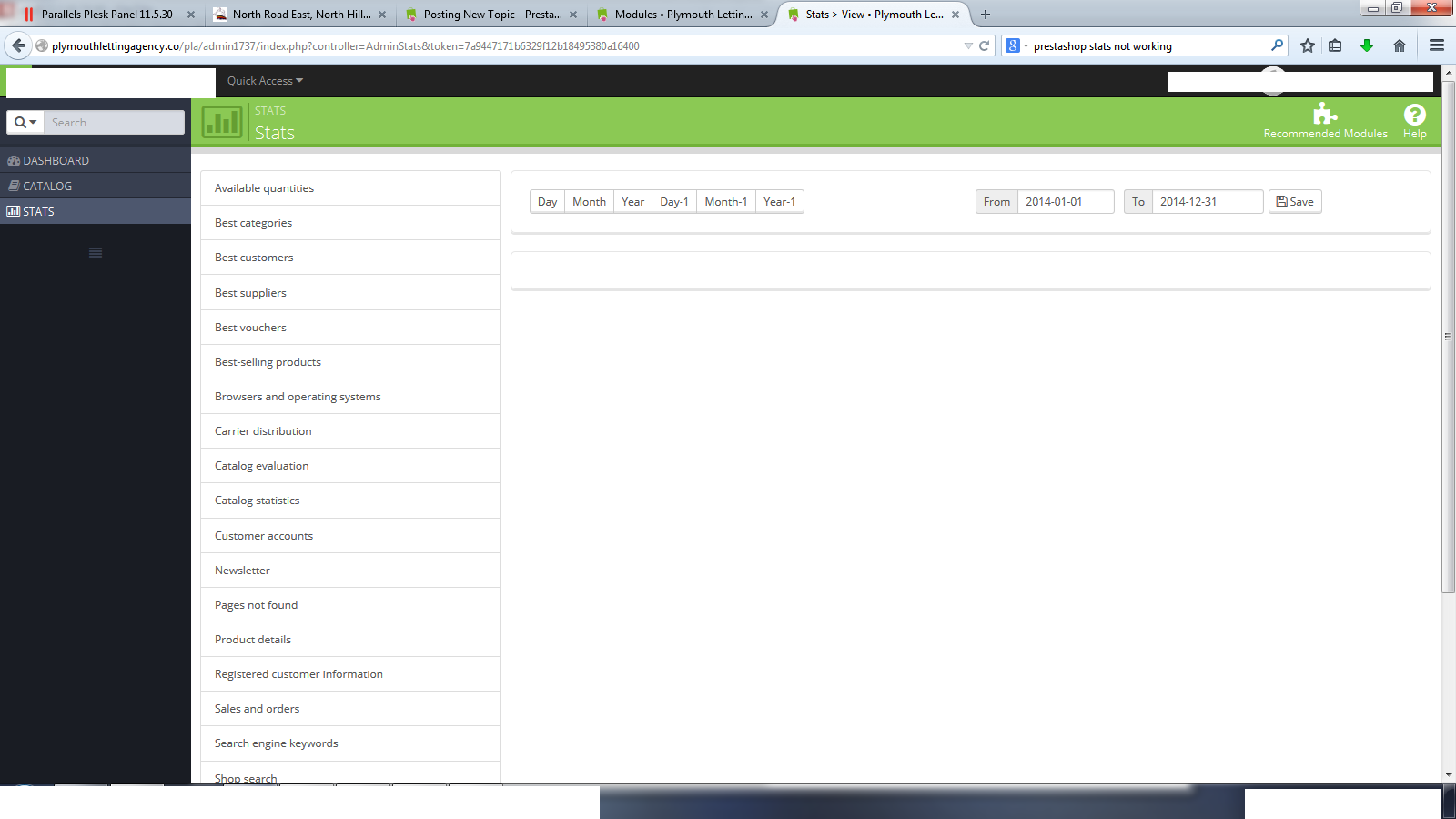Select the Day date range button
Viewport: 1456px width, 819px height.
(x=547, y=201)
